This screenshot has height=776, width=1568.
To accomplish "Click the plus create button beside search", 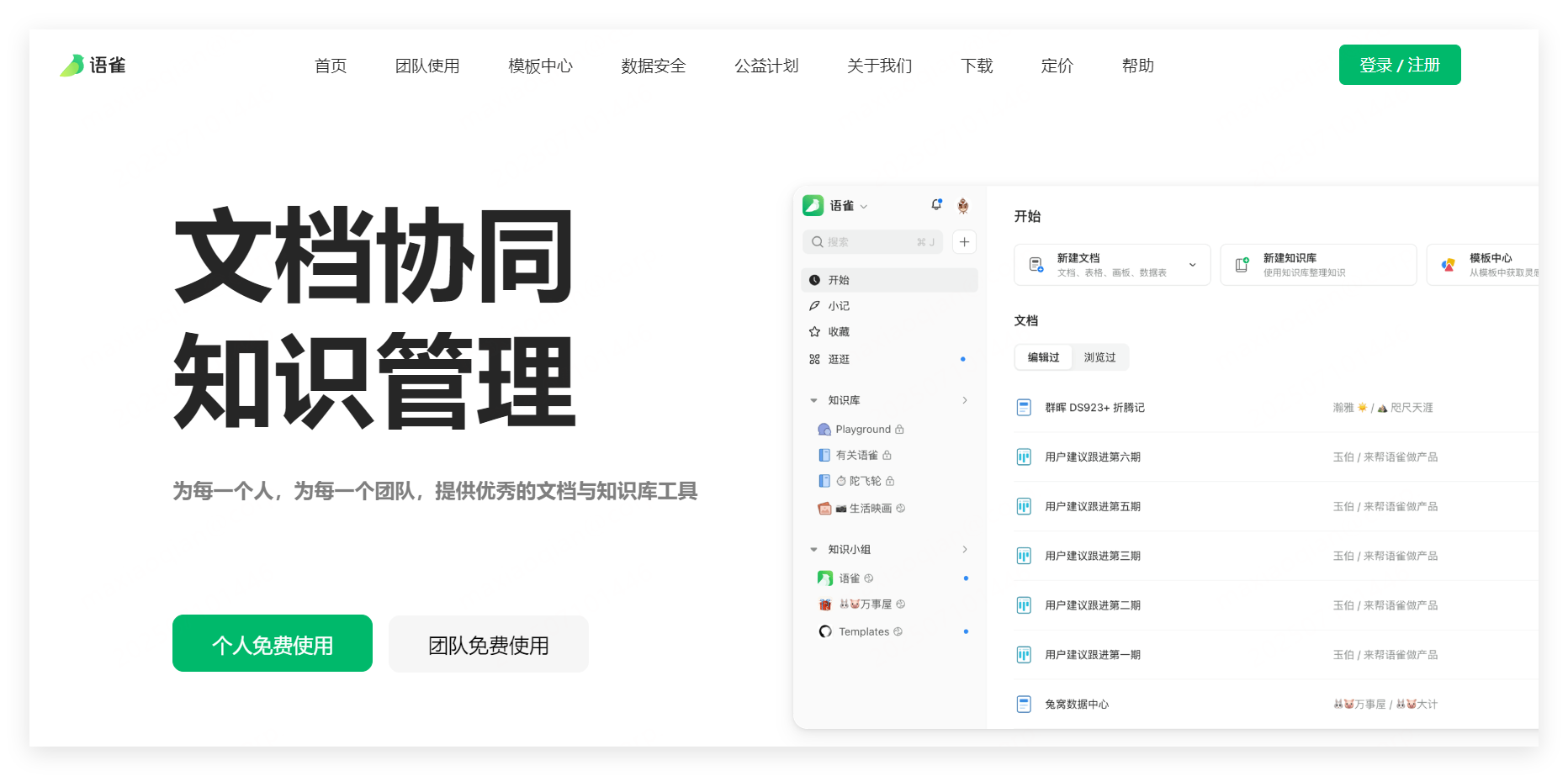I will (x=965, y=242).
